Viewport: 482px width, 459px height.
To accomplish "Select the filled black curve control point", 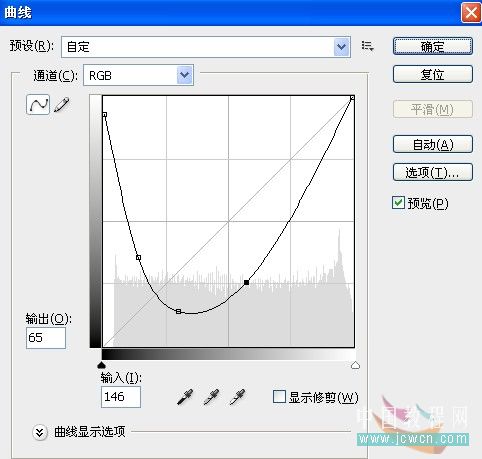I will point(246,282).
